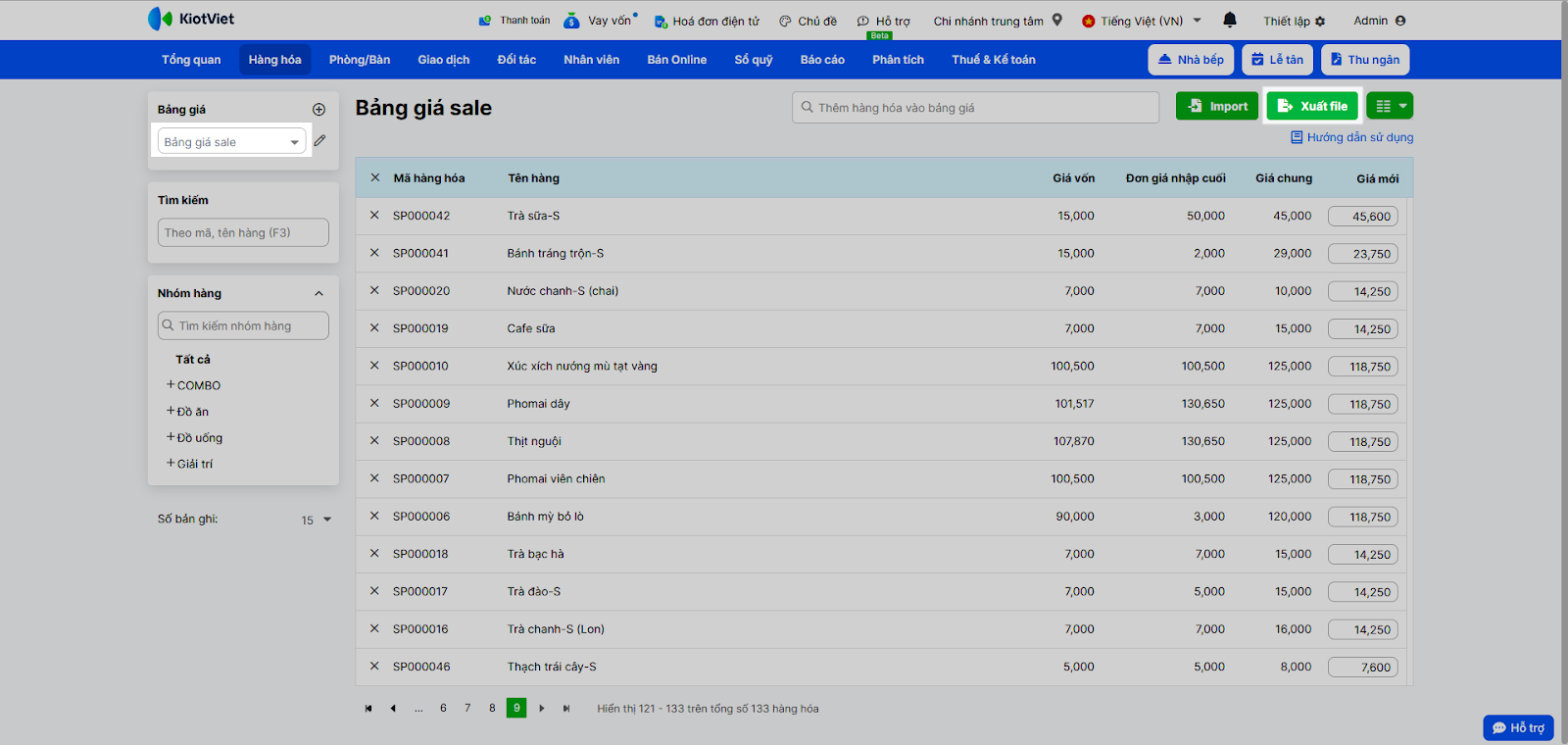Open Vay vốn loan shortcut
Image resolution: width=1568 pixels, height=745 pixels.
[600, 21]
